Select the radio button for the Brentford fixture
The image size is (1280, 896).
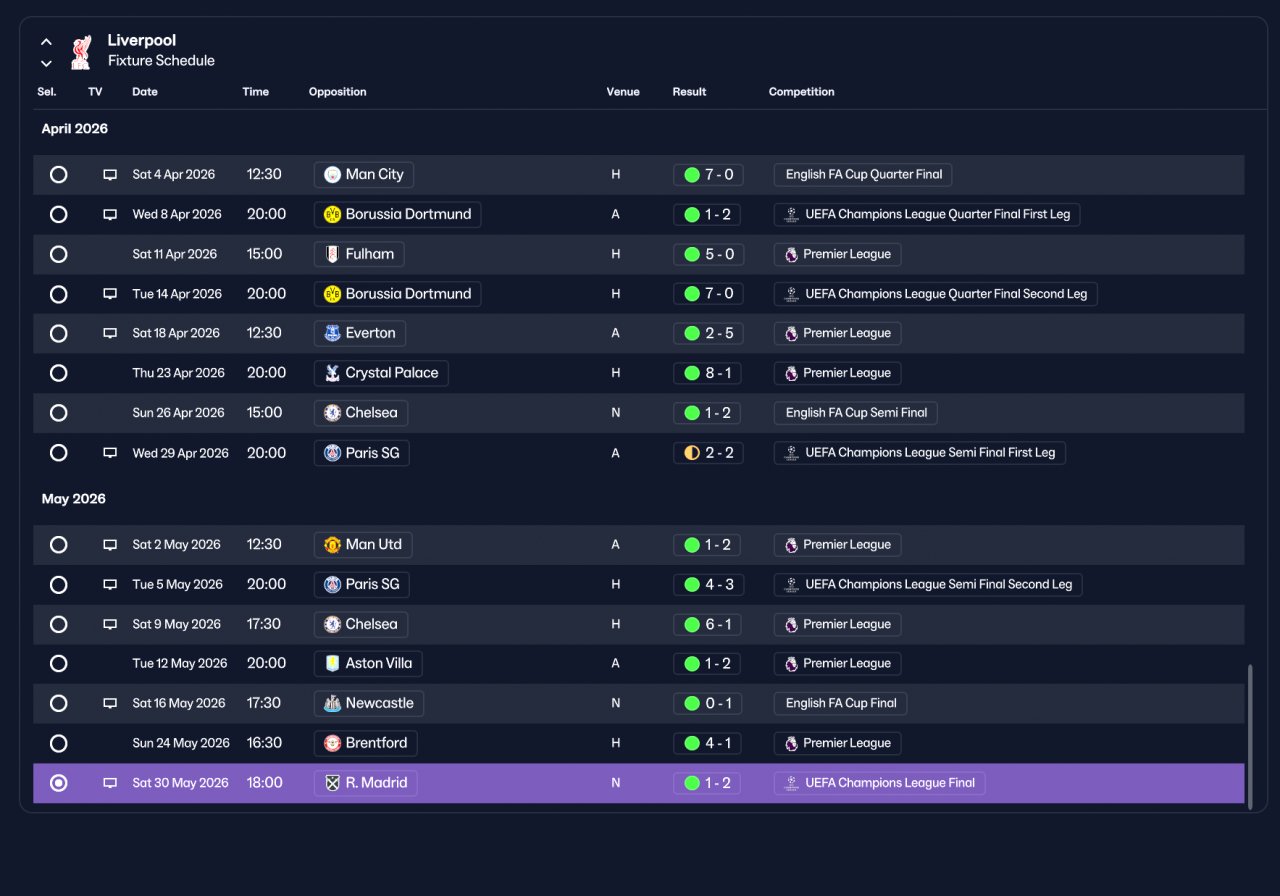59,743
